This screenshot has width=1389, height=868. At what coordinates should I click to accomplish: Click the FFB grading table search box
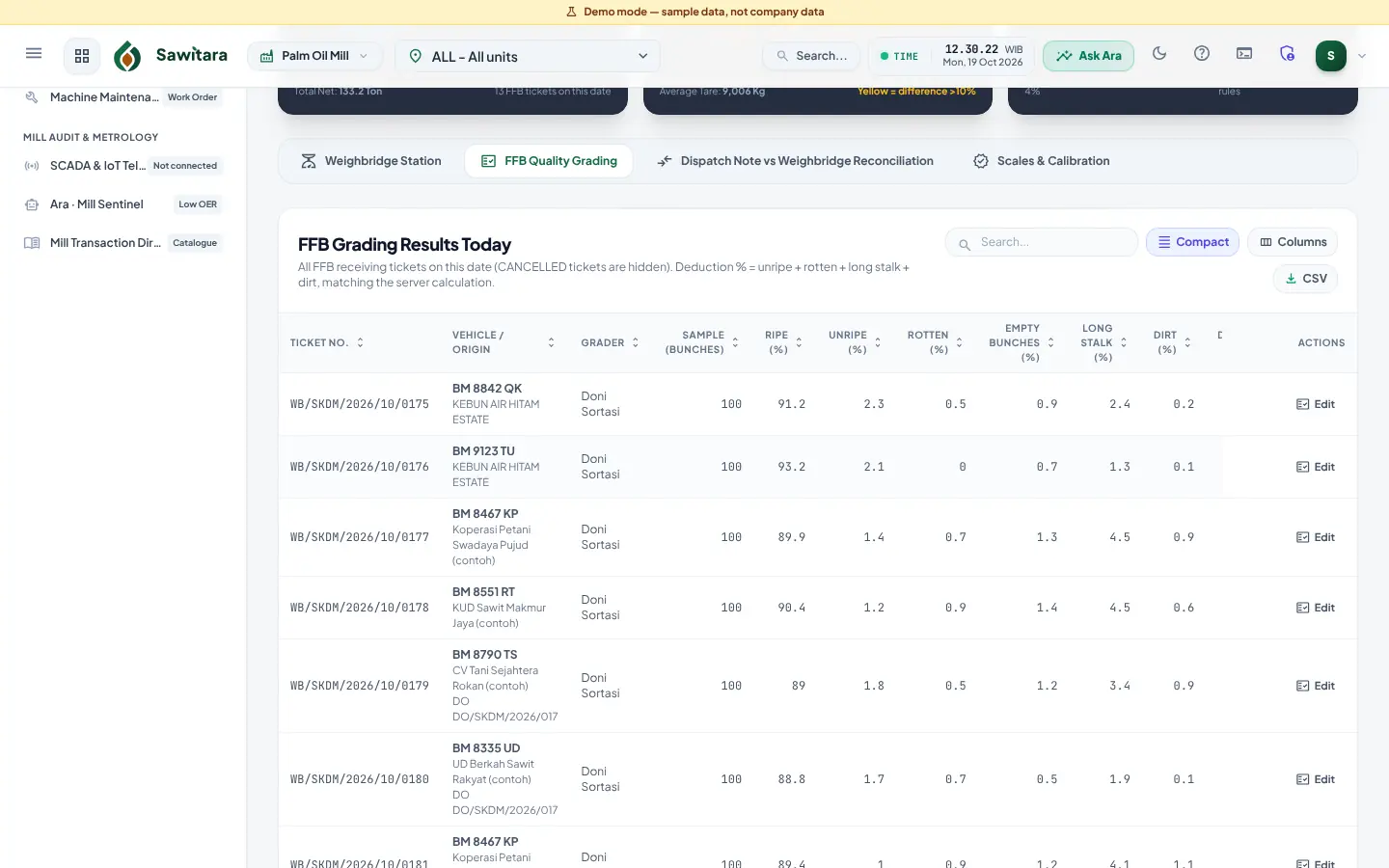point(1042,242)
